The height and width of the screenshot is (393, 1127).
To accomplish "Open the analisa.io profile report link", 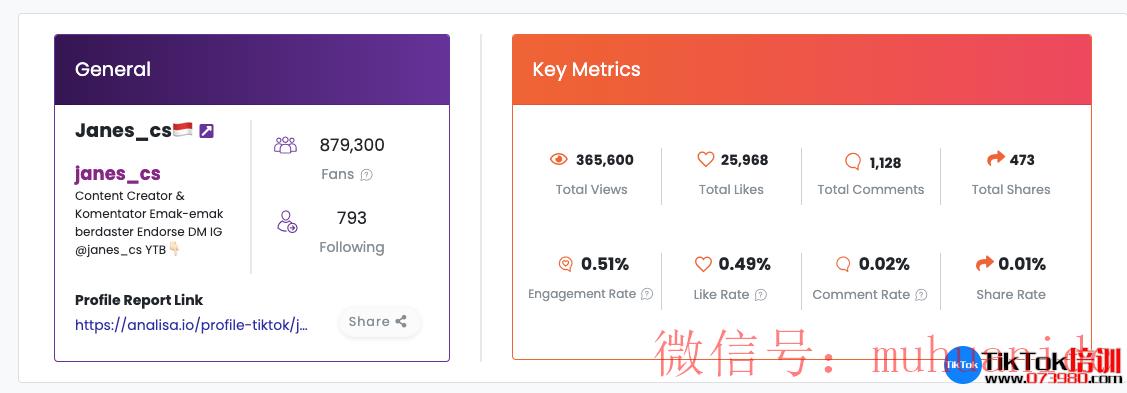I will point(192,325).
